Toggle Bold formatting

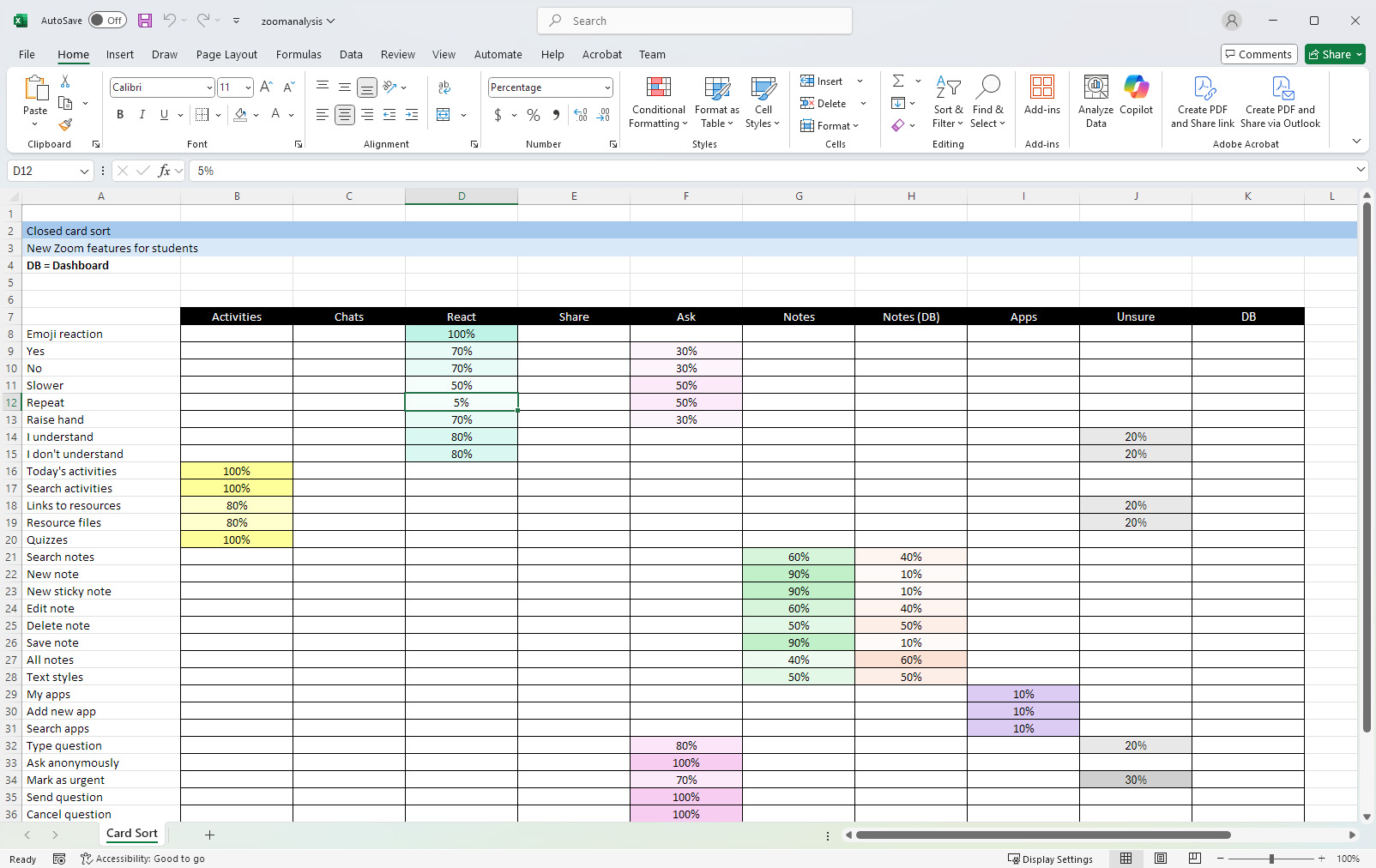point(120,115)
